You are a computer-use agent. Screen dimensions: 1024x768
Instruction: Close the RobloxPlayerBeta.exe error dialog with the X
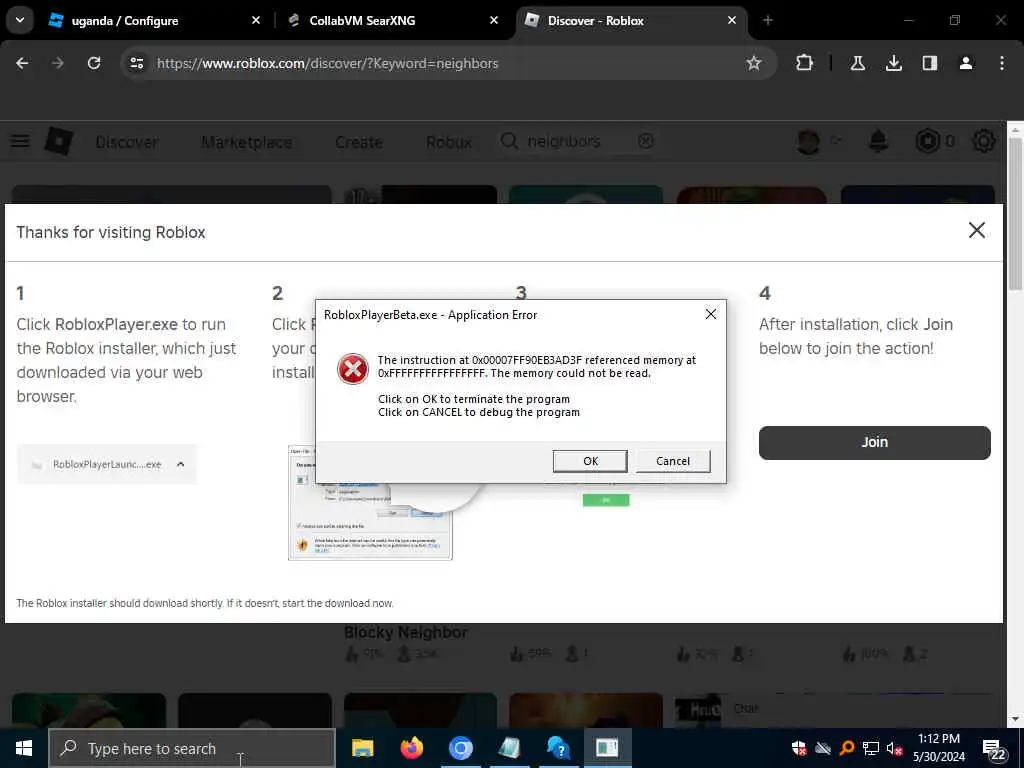pos(711,315)
